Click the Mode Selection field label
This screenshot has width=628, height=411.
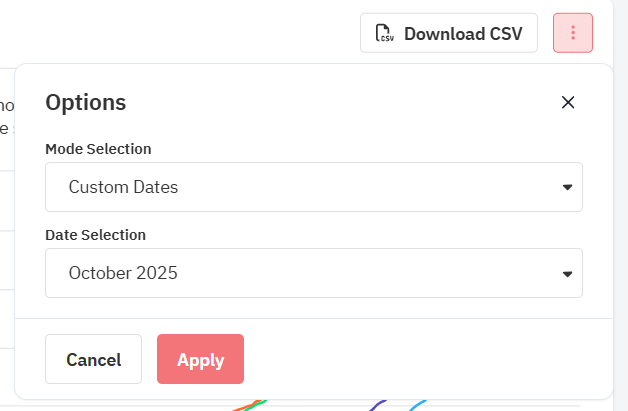[98, 149]
